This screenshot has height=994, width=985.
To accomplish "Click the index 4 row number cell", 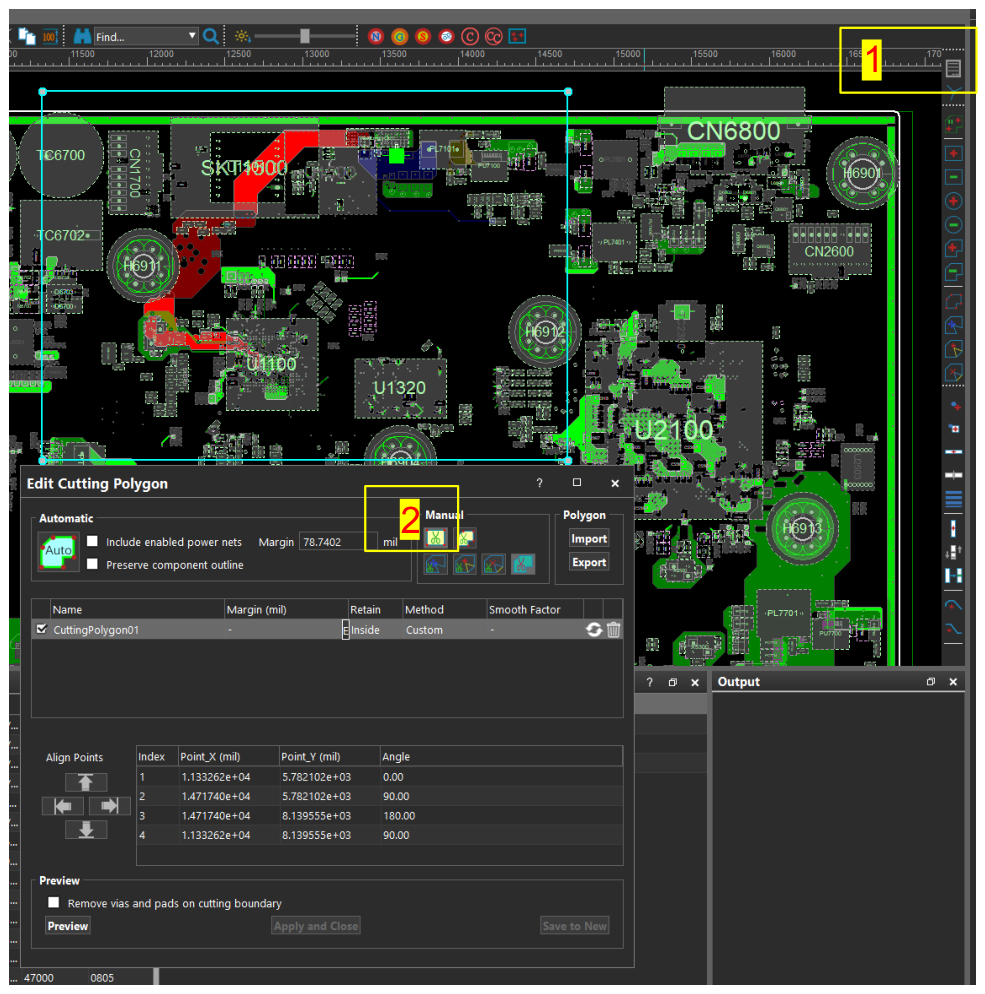I will point(142,835).
